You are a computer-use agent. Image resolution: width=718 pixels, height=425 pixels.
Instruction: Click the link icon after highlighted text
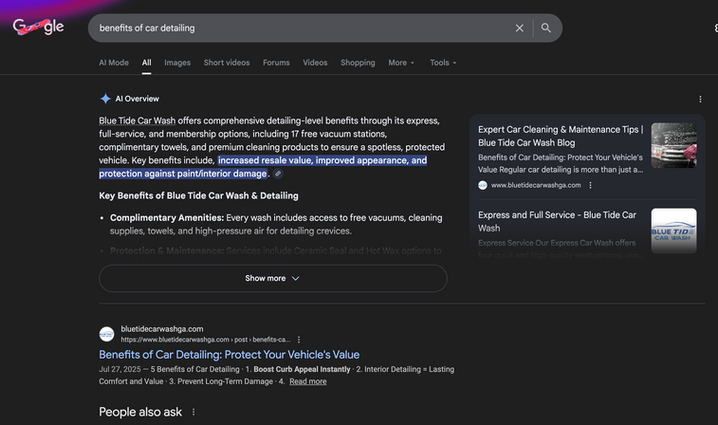point(277,174)
